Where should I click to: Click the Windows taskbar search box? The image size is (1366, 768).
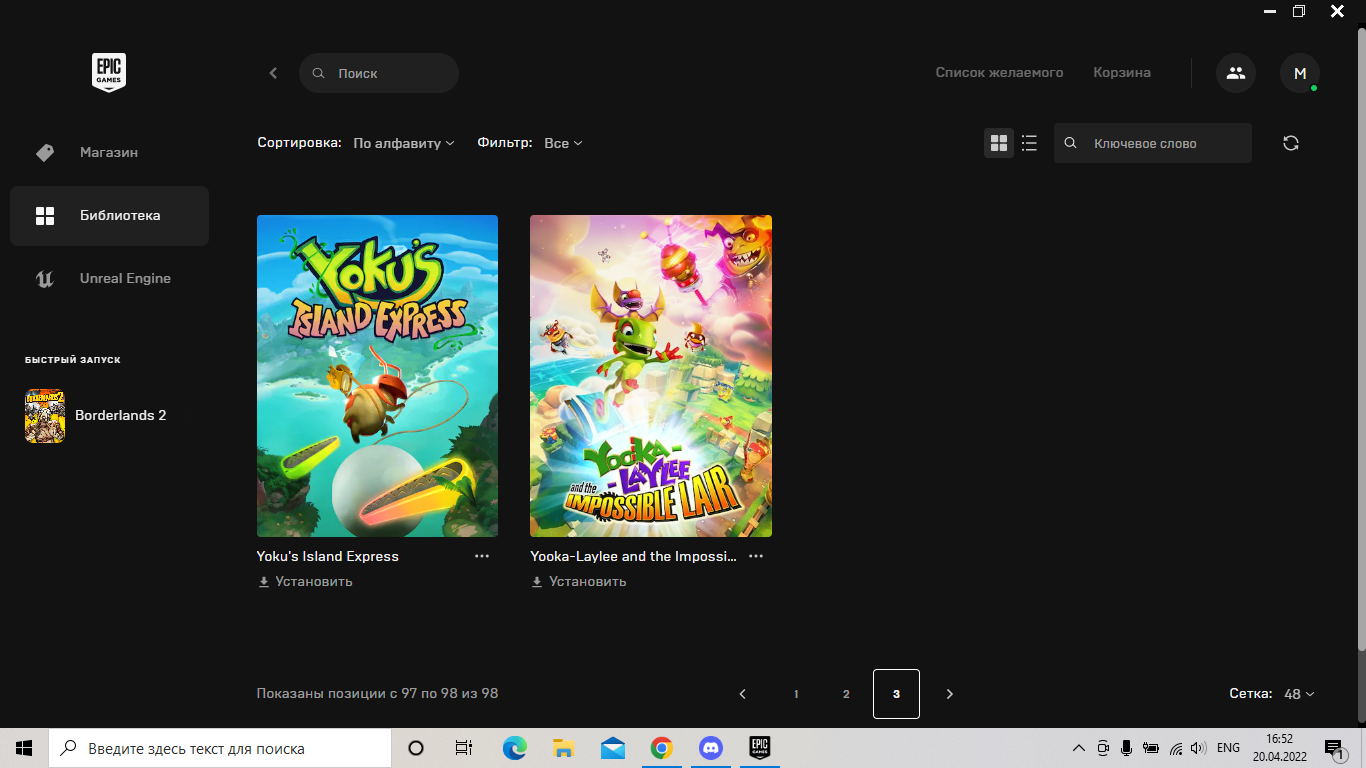220,748
